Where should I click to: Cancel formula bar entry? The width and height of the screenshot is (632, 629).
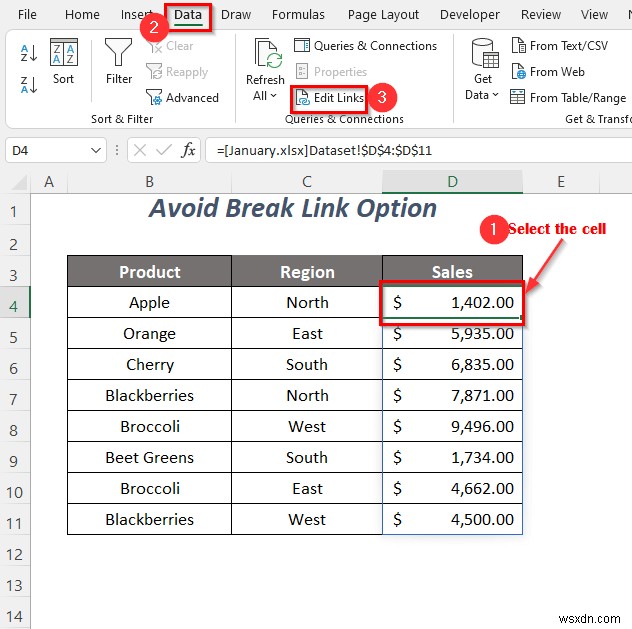tap(139, 151)
